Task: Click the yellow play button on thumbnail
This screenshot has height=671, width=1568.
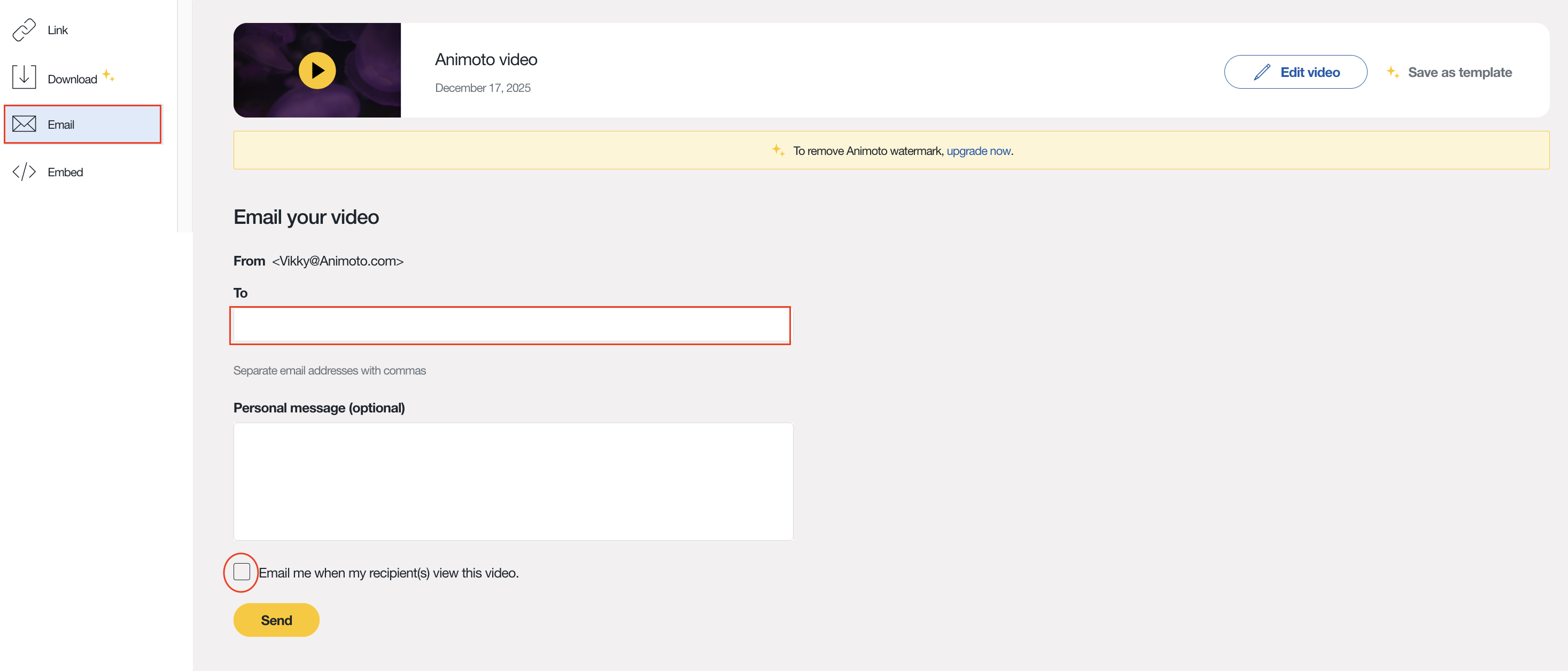Action: (317, 71)
